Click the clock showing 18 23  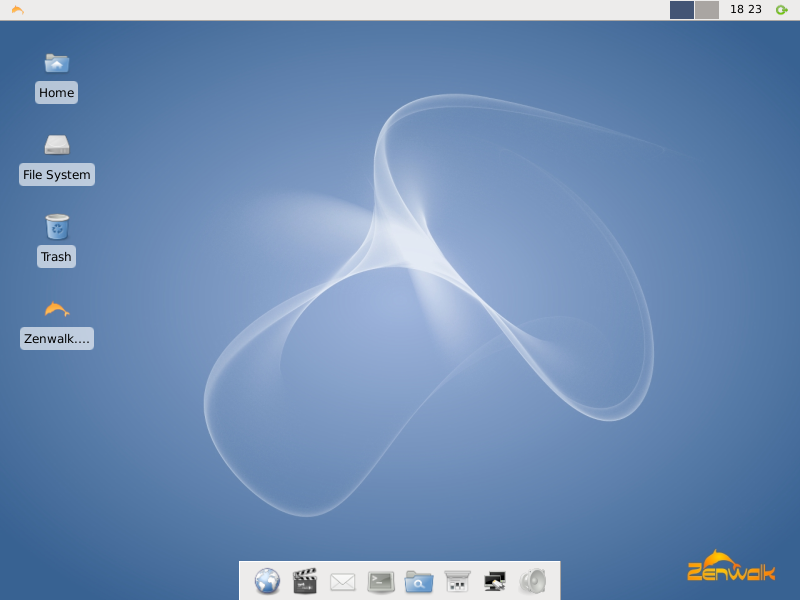(745, 10)
